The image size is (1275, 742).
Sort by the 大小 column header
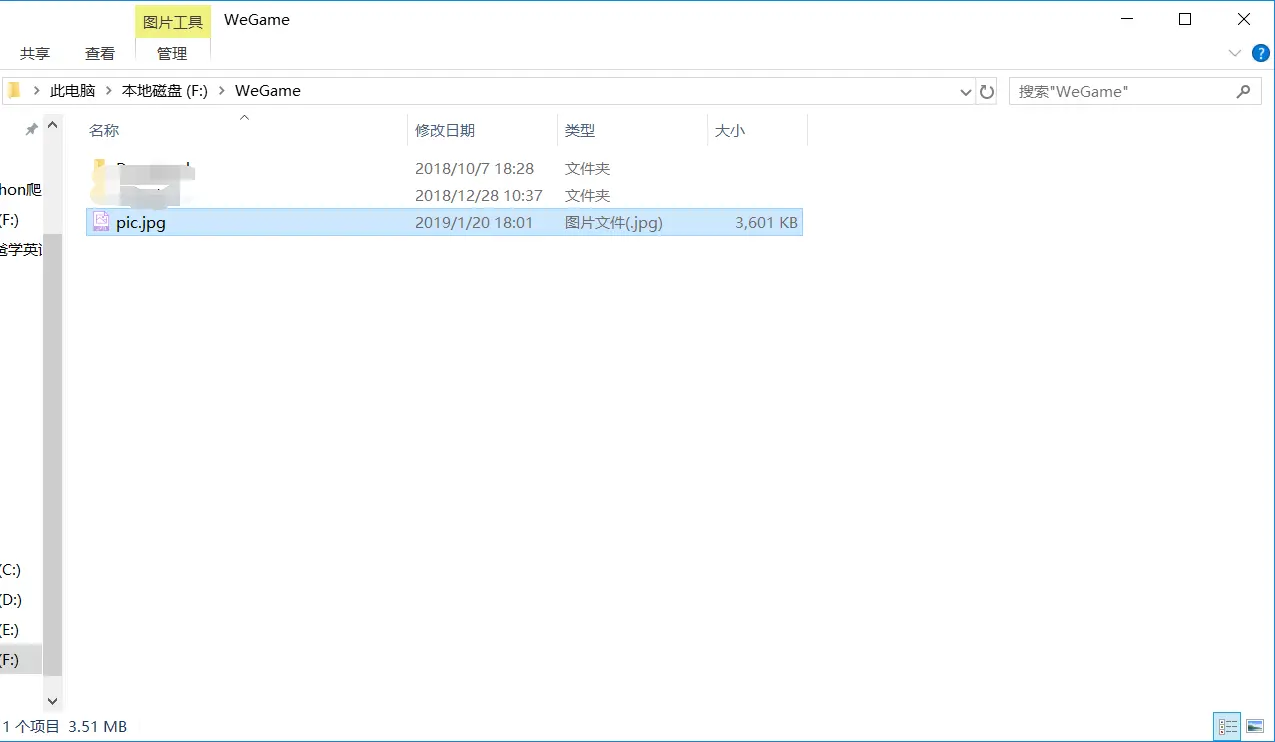730,131
